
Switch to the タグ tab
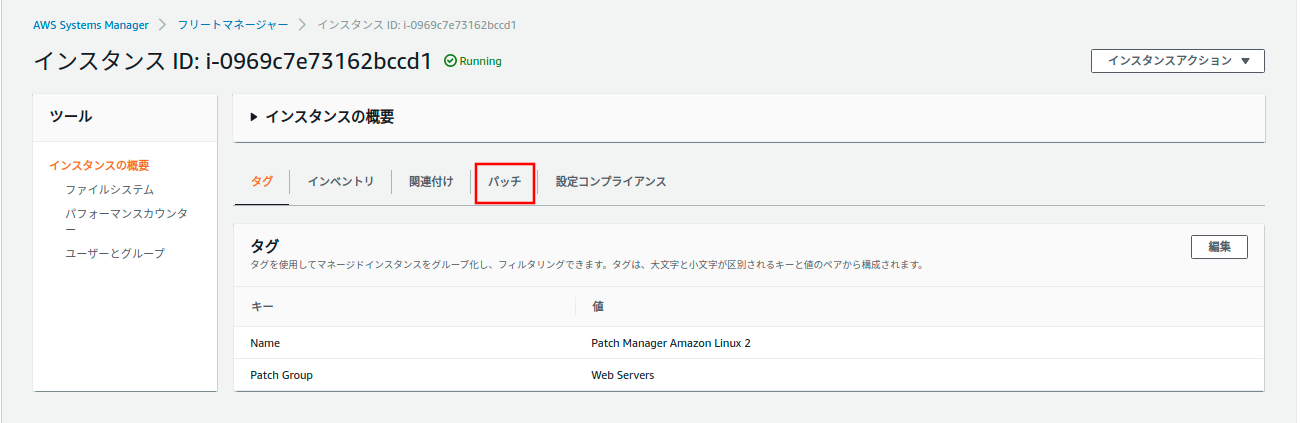pos(261,182)
